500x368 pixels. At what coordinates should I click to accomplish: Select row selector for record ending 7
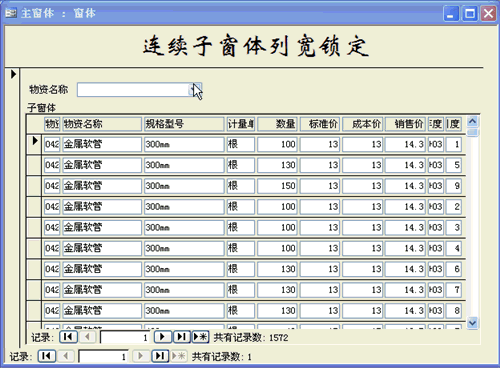click(x=35, y=290)
